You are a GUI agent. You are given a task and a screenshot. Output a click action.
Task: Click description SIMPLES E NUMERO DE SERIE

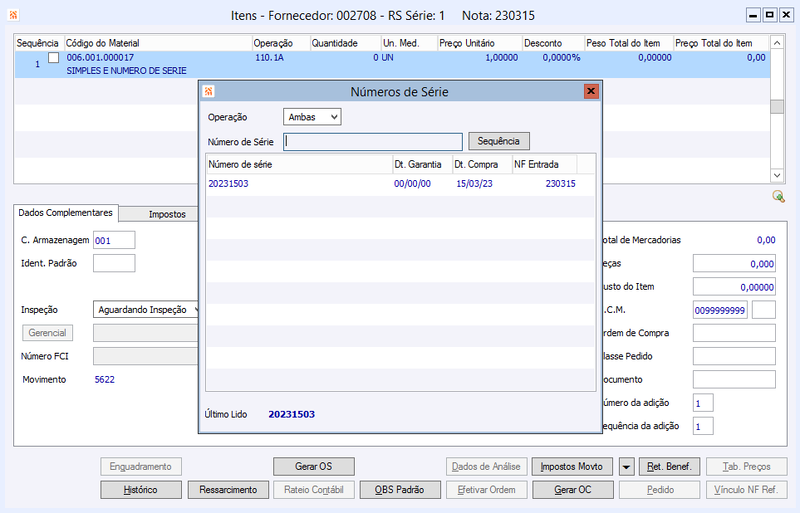[127, 71]
